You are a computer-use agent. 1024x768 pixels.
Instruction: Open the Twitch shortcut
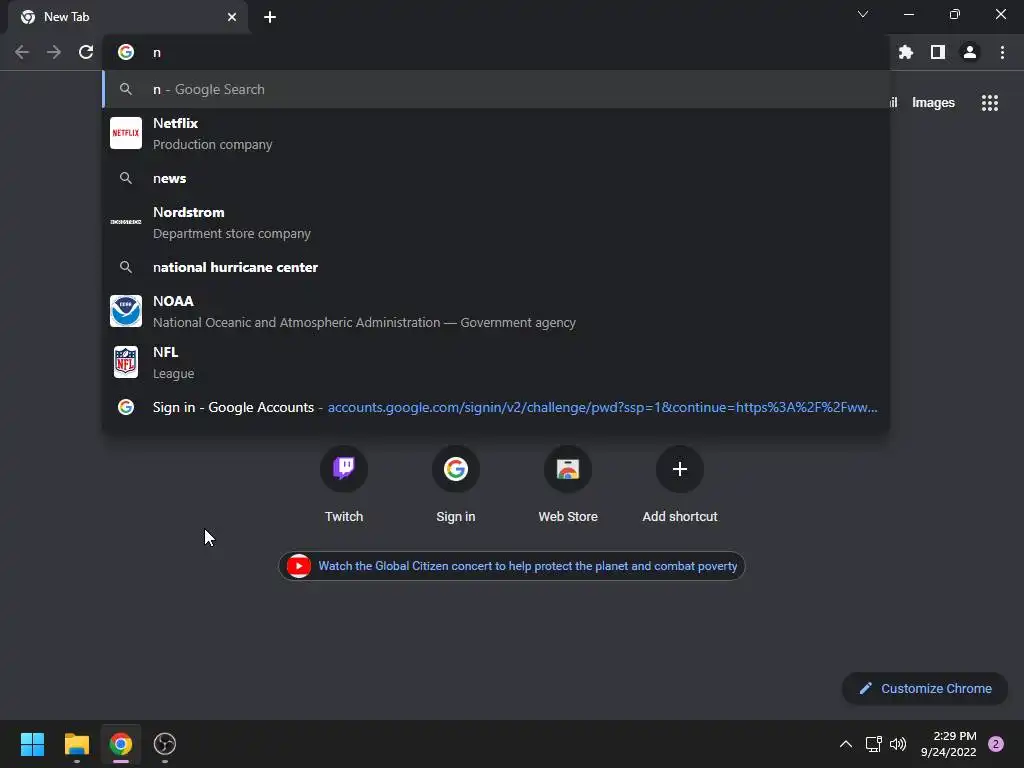(x=344, y=485)
